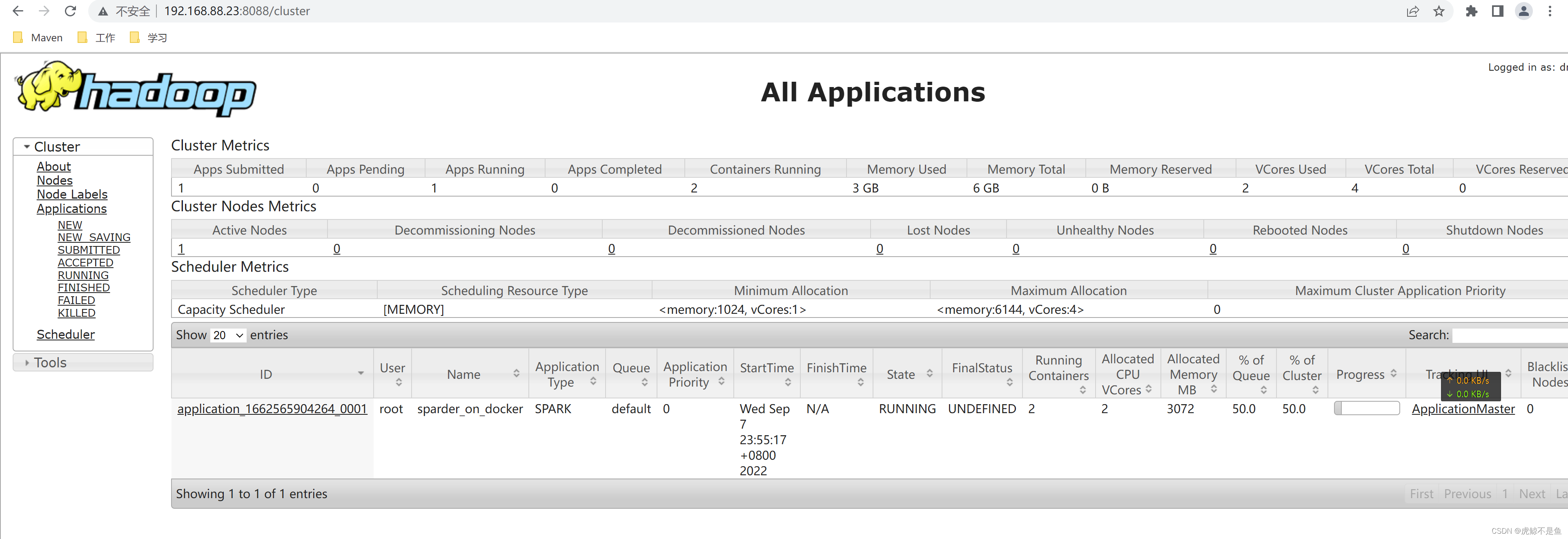Open the Scheduler page in sidebar

pyautogui.click(x=66, y=334)
